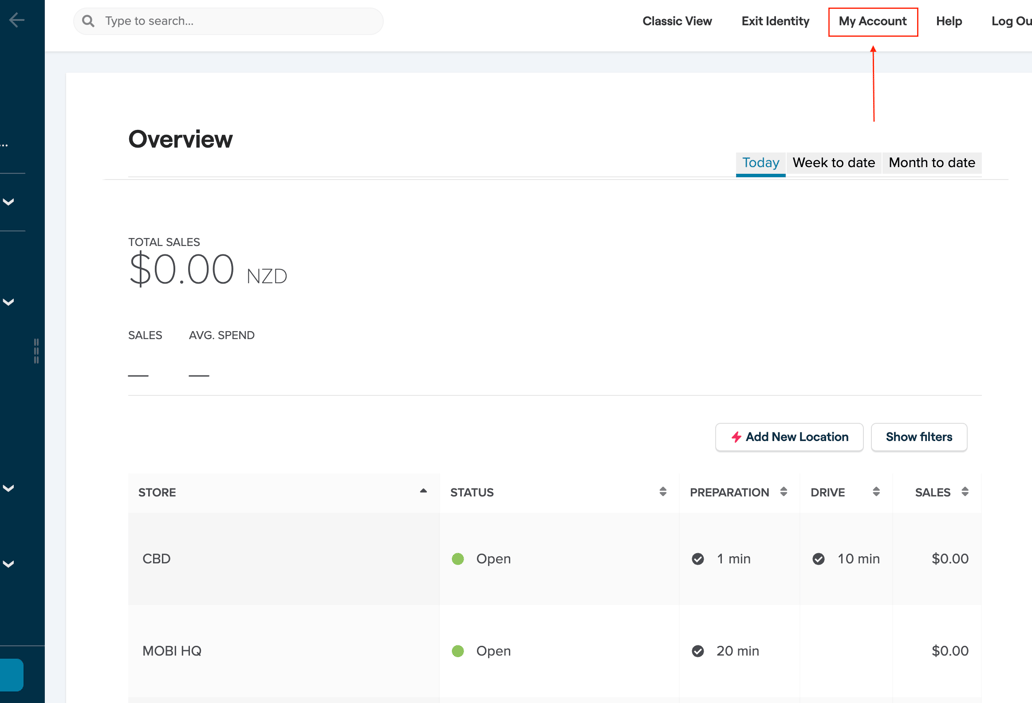Click the Show filters button
The image size is (1032, 703).
[918, 437]
